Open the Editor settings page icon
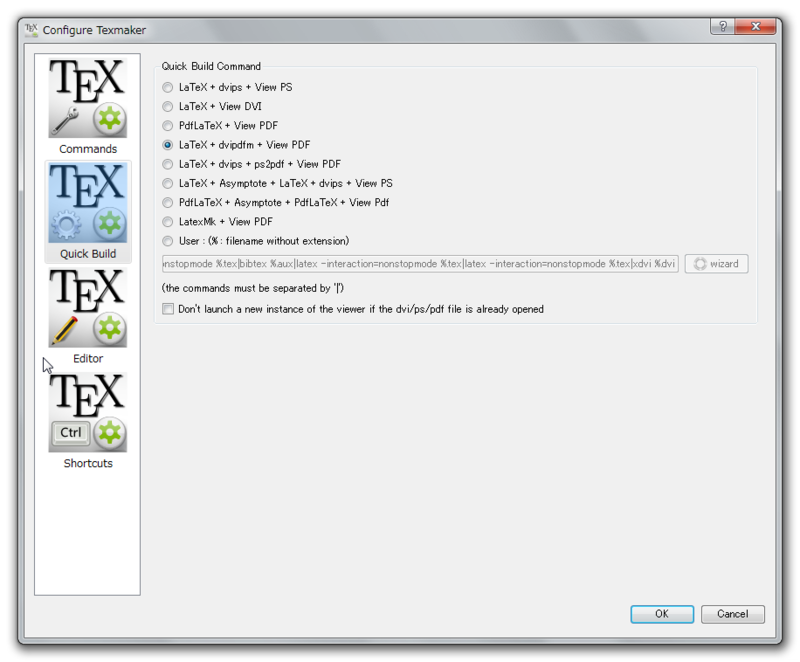The height and width of the screenshot is (662, 800). (x=88, y=308)
